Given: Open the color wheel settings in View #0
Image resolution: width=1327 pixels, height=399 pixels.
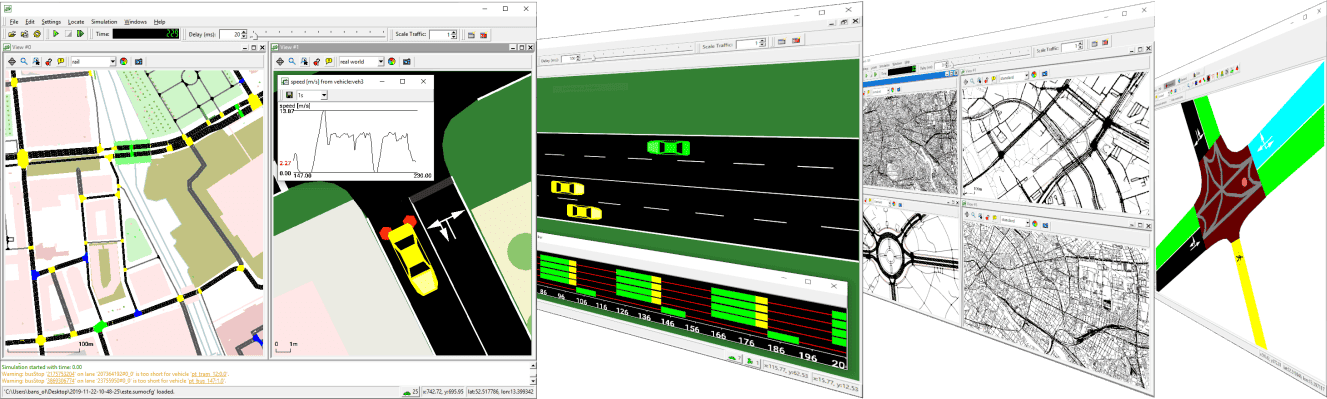Looking at the screenshot, I should point(124,61).
